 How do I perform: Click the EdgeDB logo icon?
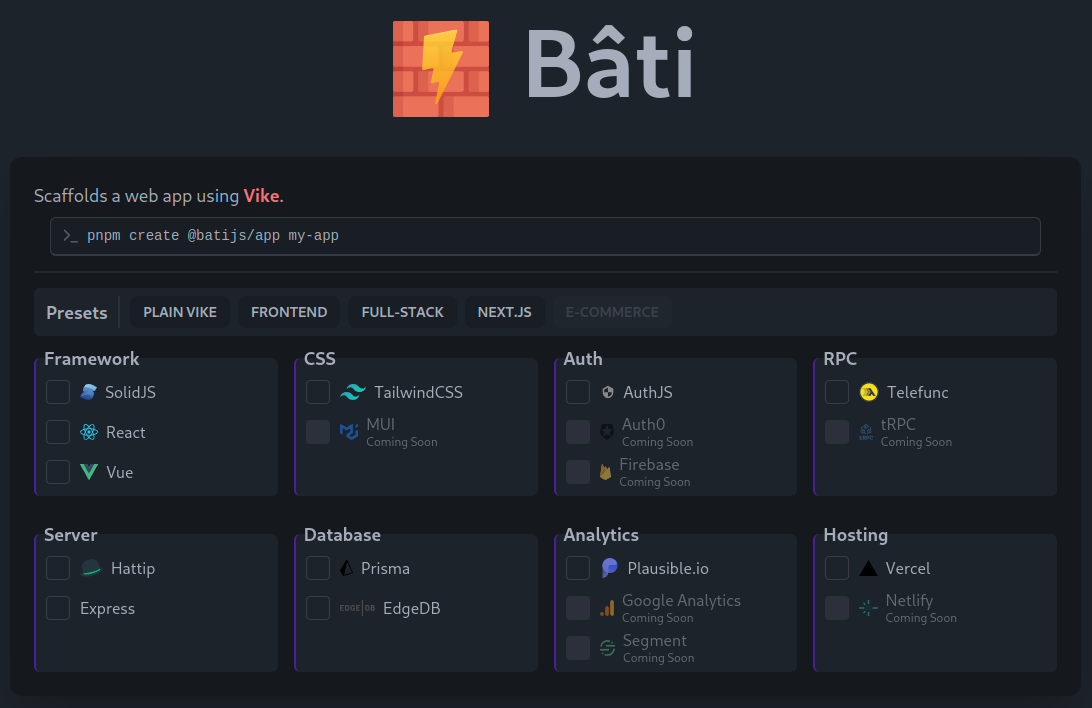point(357,608)
